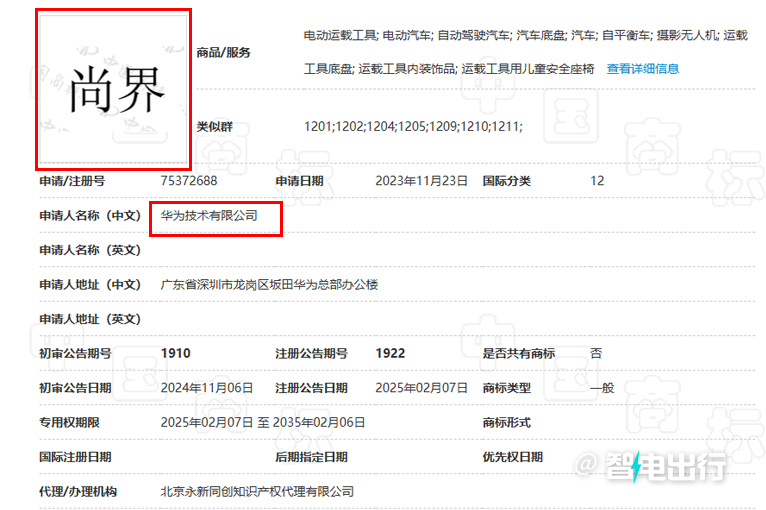Viewport: 766px width, 510px height.
Task: Click the 申请/注册号 label
Action: 72,181
